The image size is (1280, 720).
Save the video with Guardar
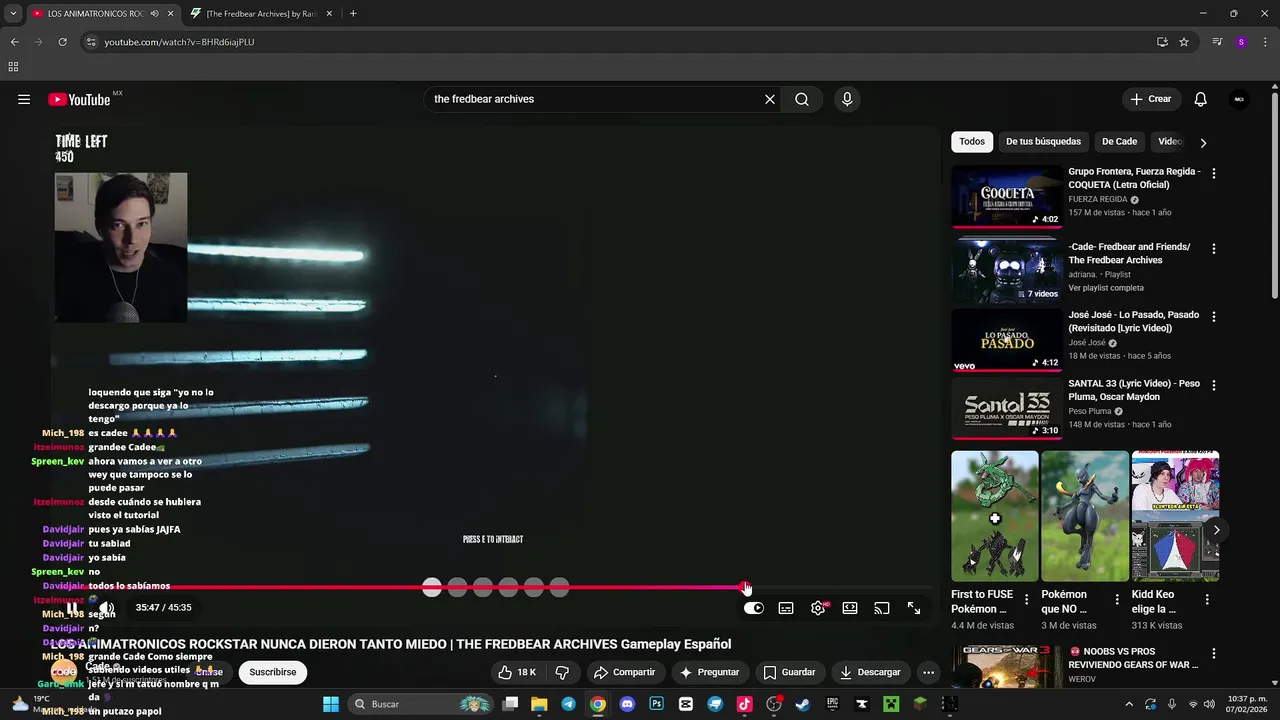click(x=789, y=672)
